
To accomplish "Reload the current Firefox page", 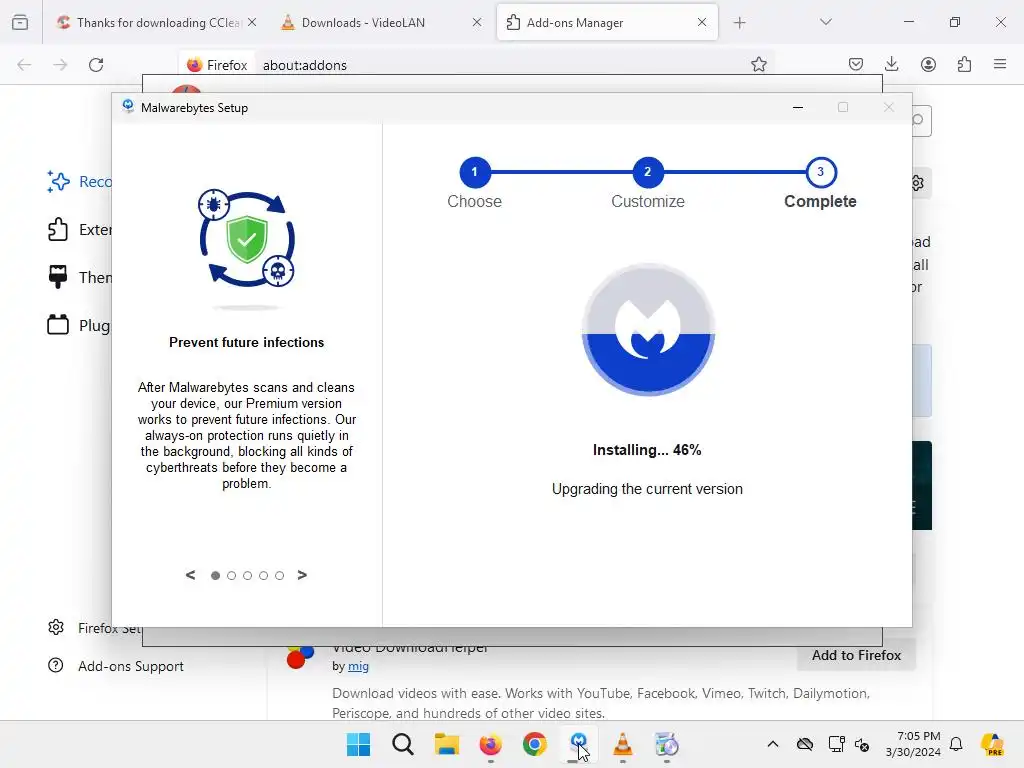I will [96, 65].
